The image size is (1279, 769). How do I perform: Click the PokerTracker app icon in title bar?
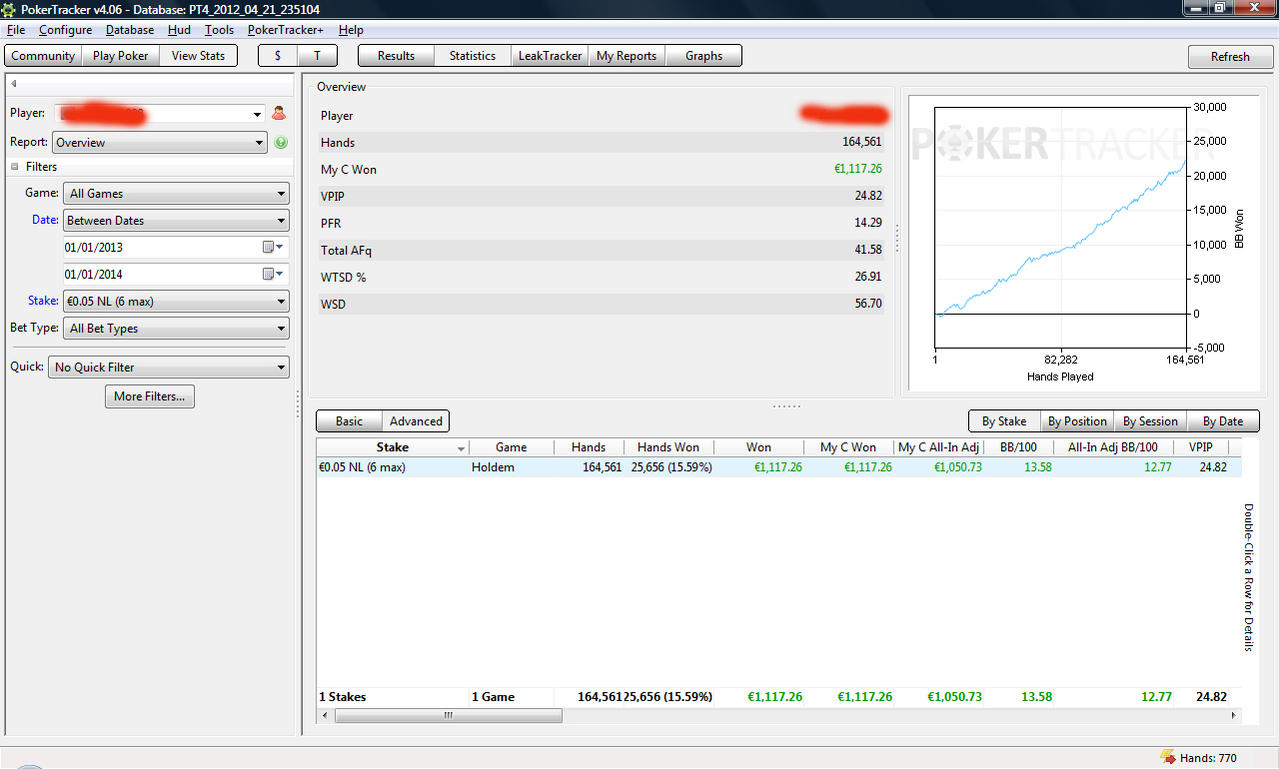click(x=9, y=9)
